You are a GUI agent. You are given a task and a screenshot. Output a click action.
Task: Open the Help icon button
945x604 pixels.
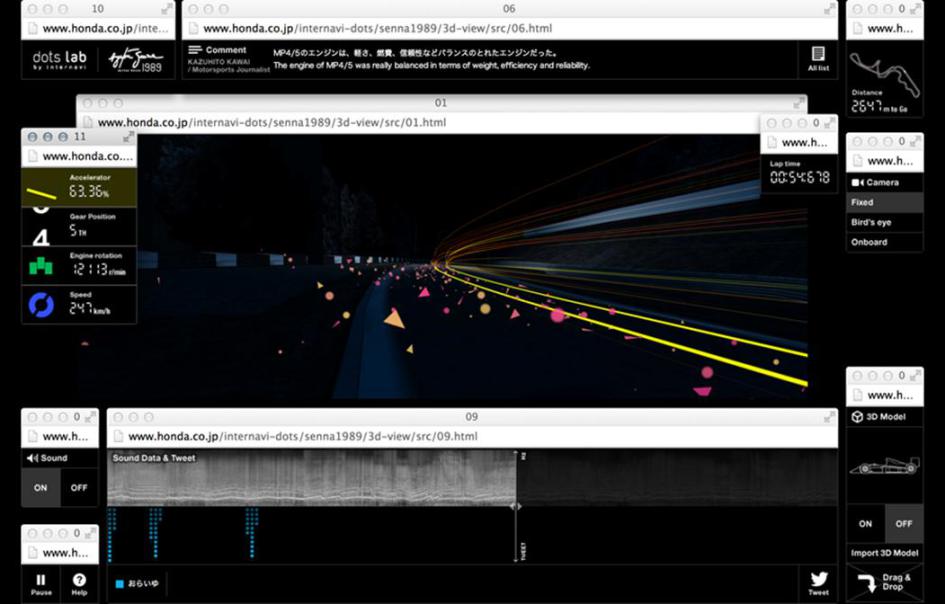(x=79, y=583)
